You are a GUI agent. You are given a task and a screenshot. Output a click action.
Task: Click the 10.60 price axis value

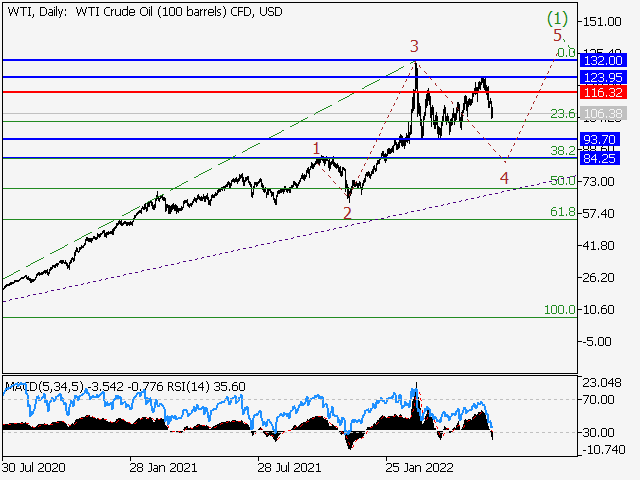(x=599, y=310)
